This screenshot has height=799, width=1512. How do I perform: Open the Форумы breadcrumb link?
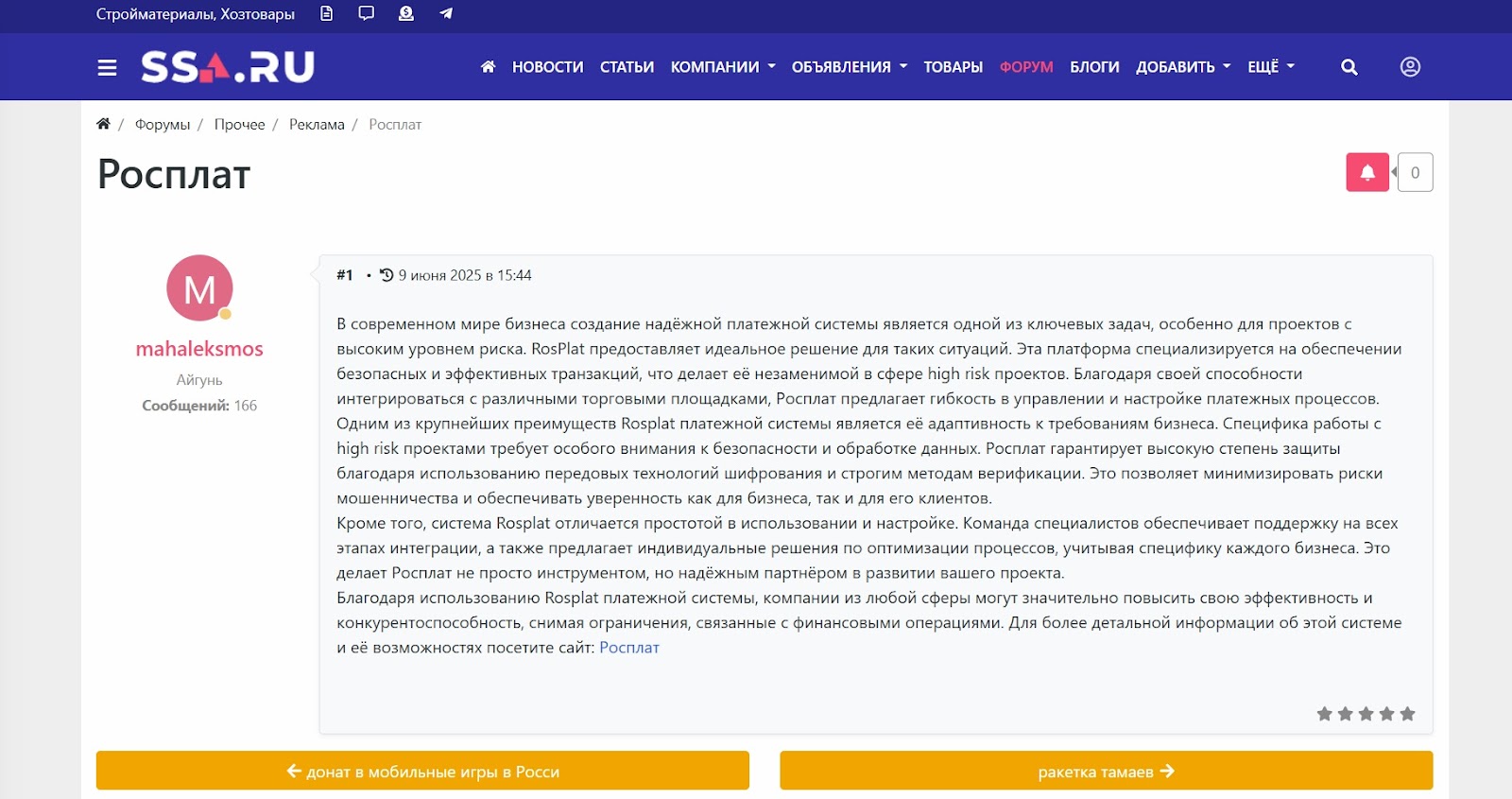(x=163, y=124)
